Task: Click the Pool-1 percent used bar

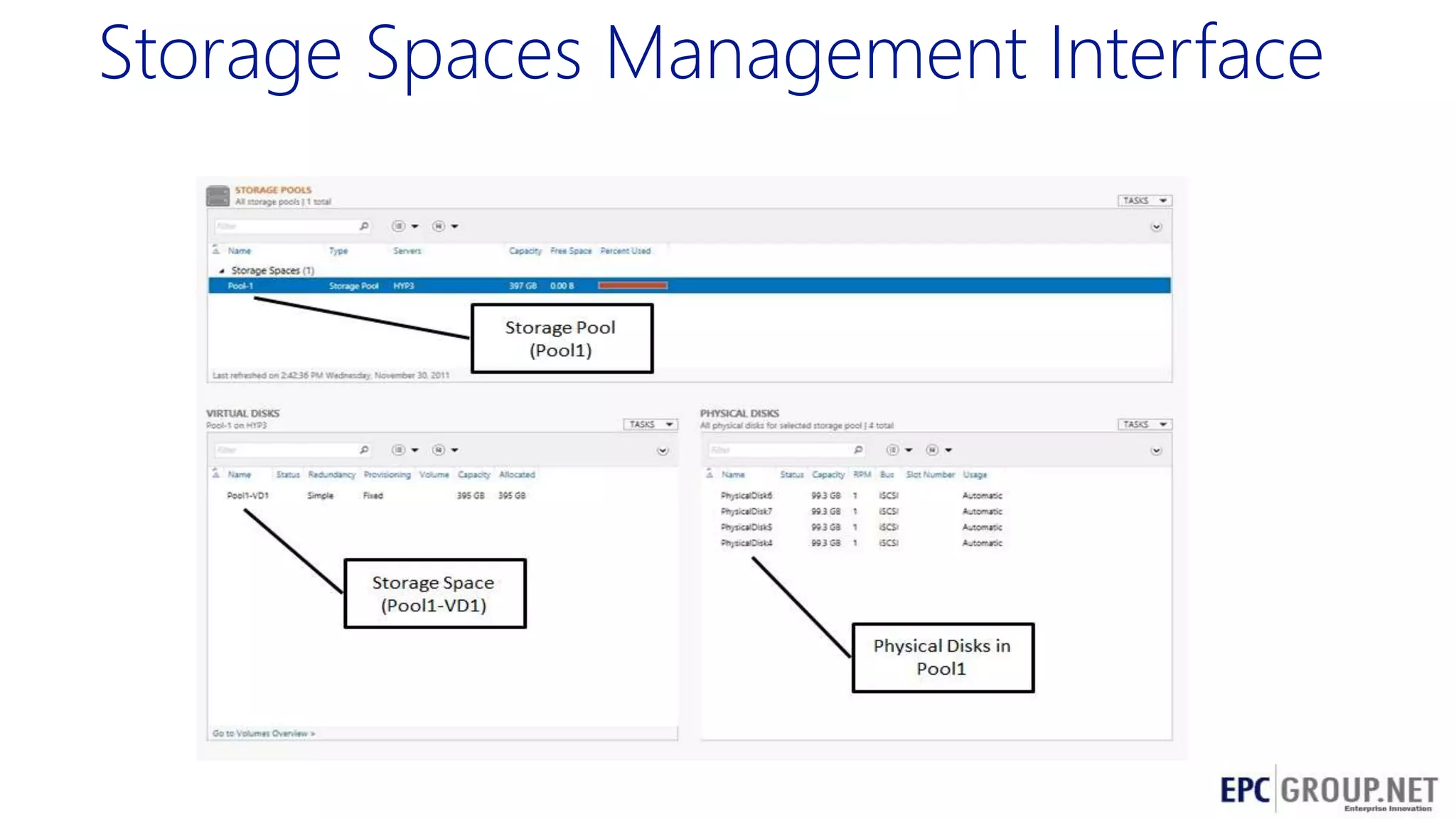Action: click(633, 286)
